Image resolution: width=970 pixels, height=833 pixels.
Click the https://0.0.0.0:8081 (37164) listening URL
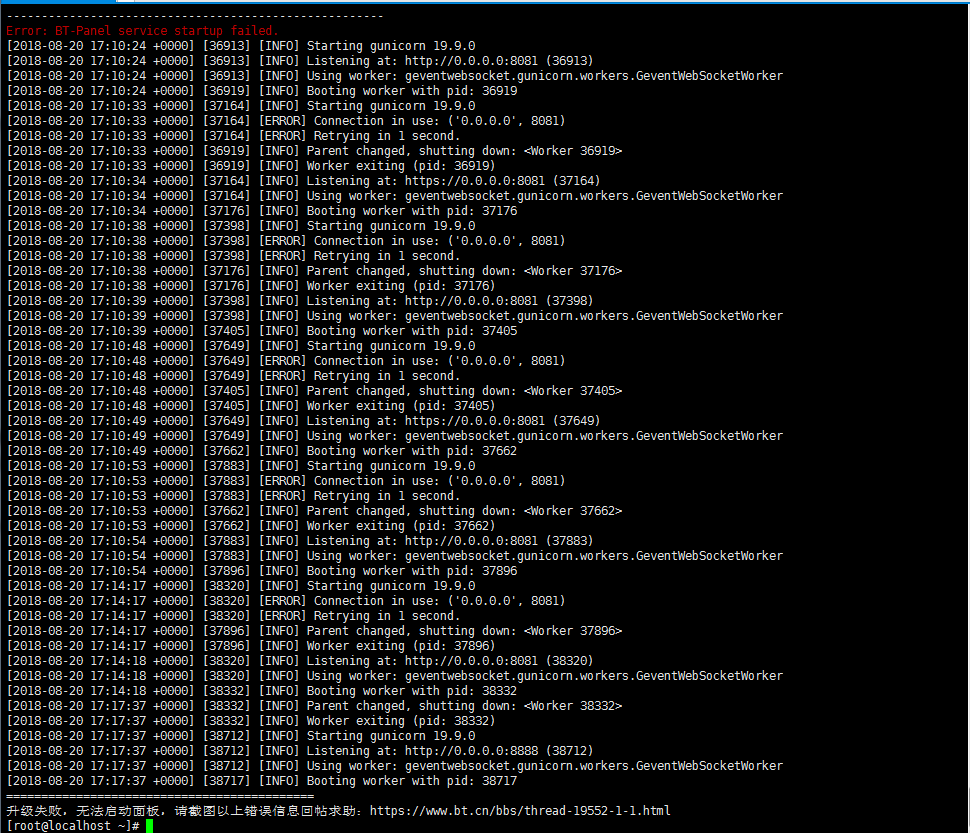(x=502, y=181)
